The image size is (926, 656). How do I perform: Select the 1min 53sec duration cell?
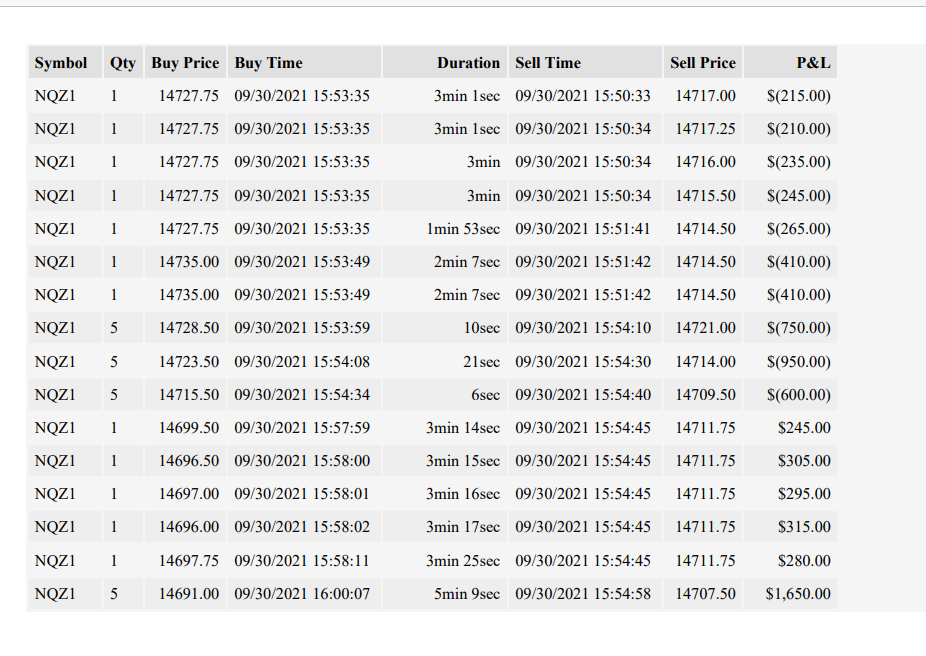tap(445, 229)
